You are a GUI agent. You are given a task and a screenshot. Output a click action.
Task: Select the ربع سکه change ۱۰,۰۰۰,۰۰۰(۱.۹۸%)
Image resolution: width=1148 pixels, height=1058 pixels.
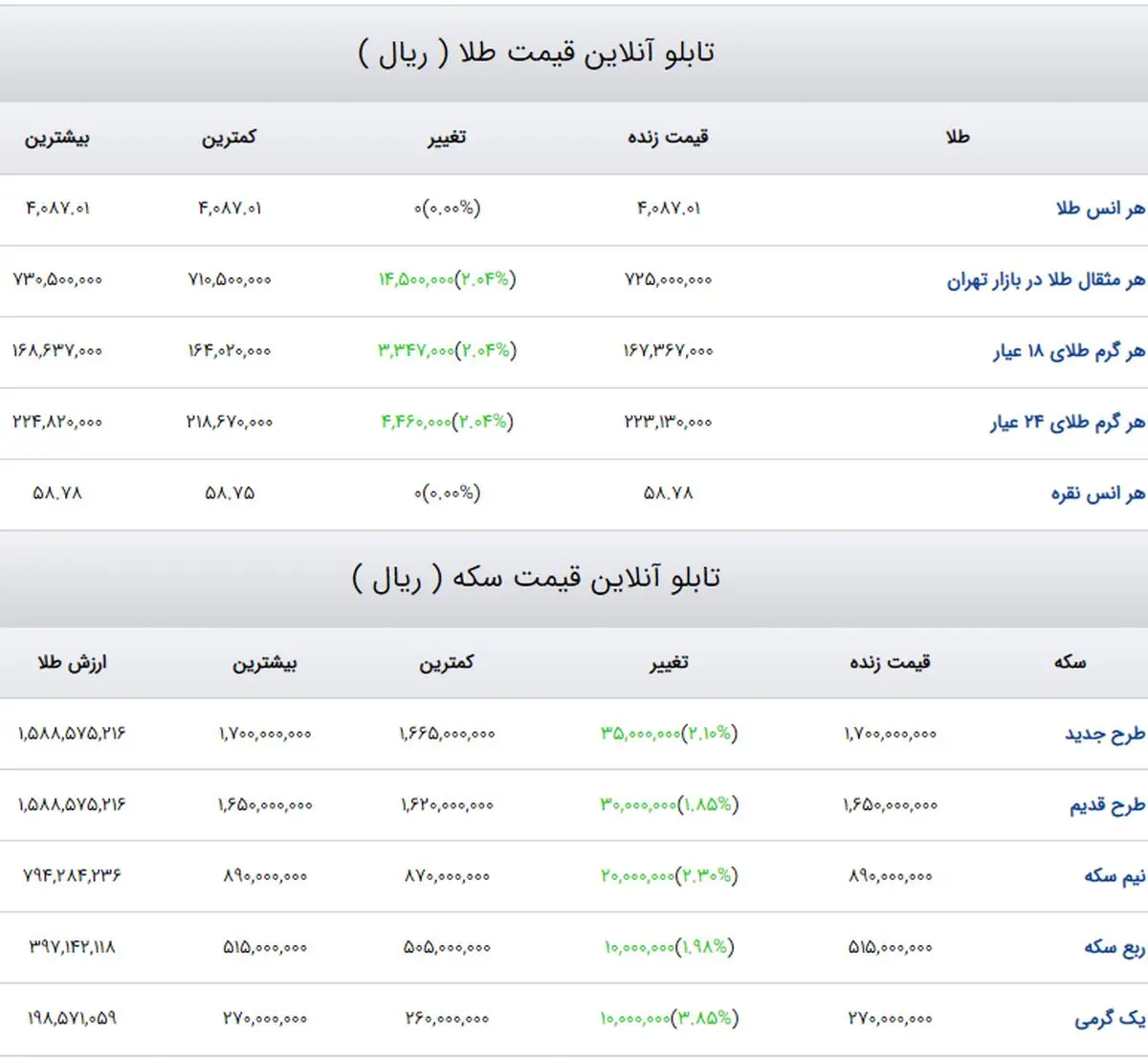[x=669, y=947]
